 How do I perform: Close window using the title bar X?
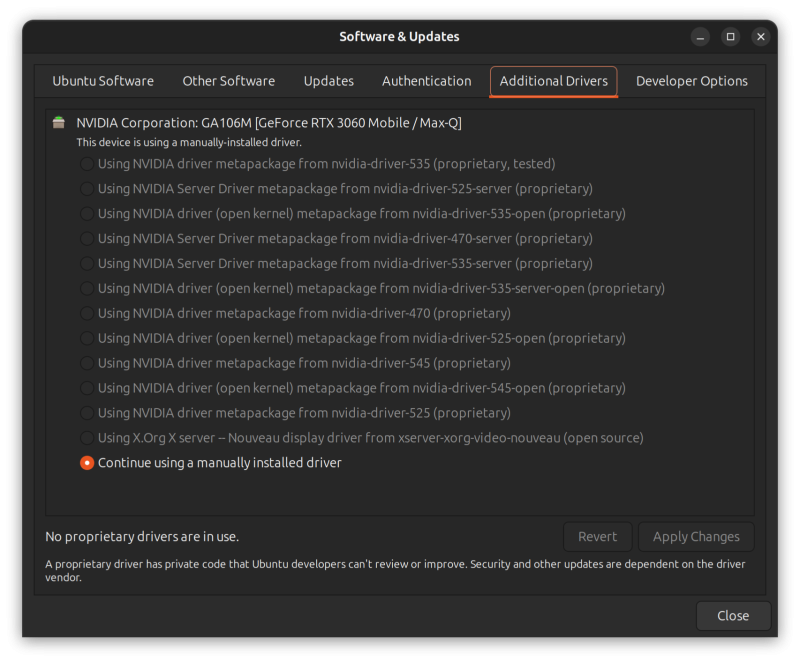click(x=761, y=37)
